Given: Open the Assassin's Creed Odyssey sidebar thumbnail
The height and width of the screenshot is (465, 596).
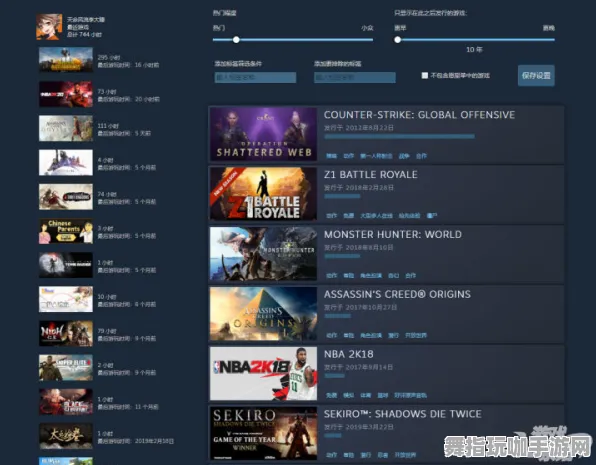Looking at the screenshot, I should tap(66, 128).
